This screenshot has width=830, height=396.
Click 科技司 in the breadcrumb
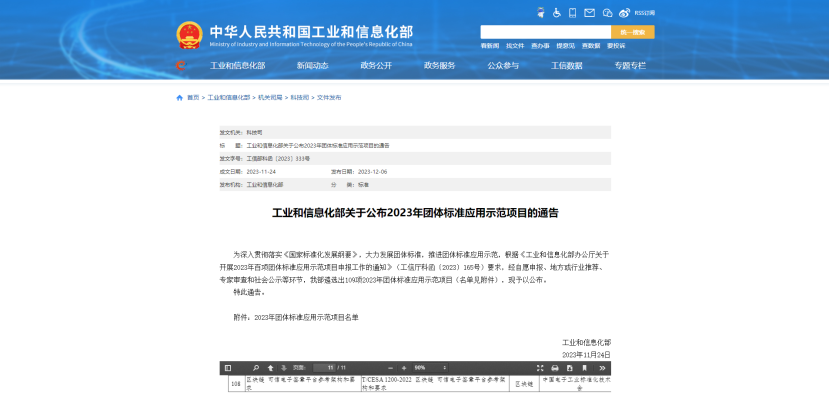click(300, 98)
